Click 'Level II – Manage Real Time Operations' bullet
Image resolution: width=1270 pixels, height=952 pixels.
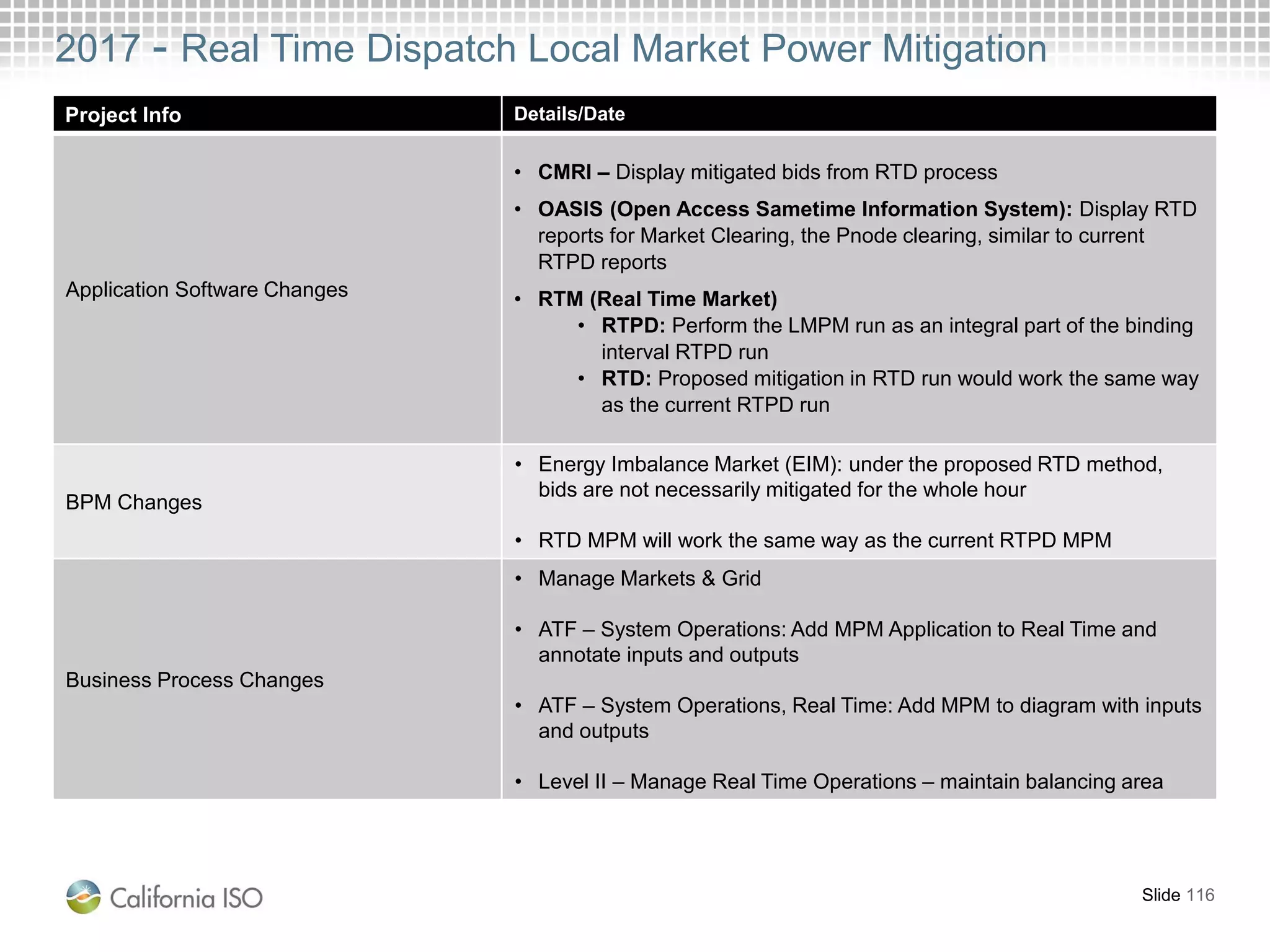[x=850, y=782]
